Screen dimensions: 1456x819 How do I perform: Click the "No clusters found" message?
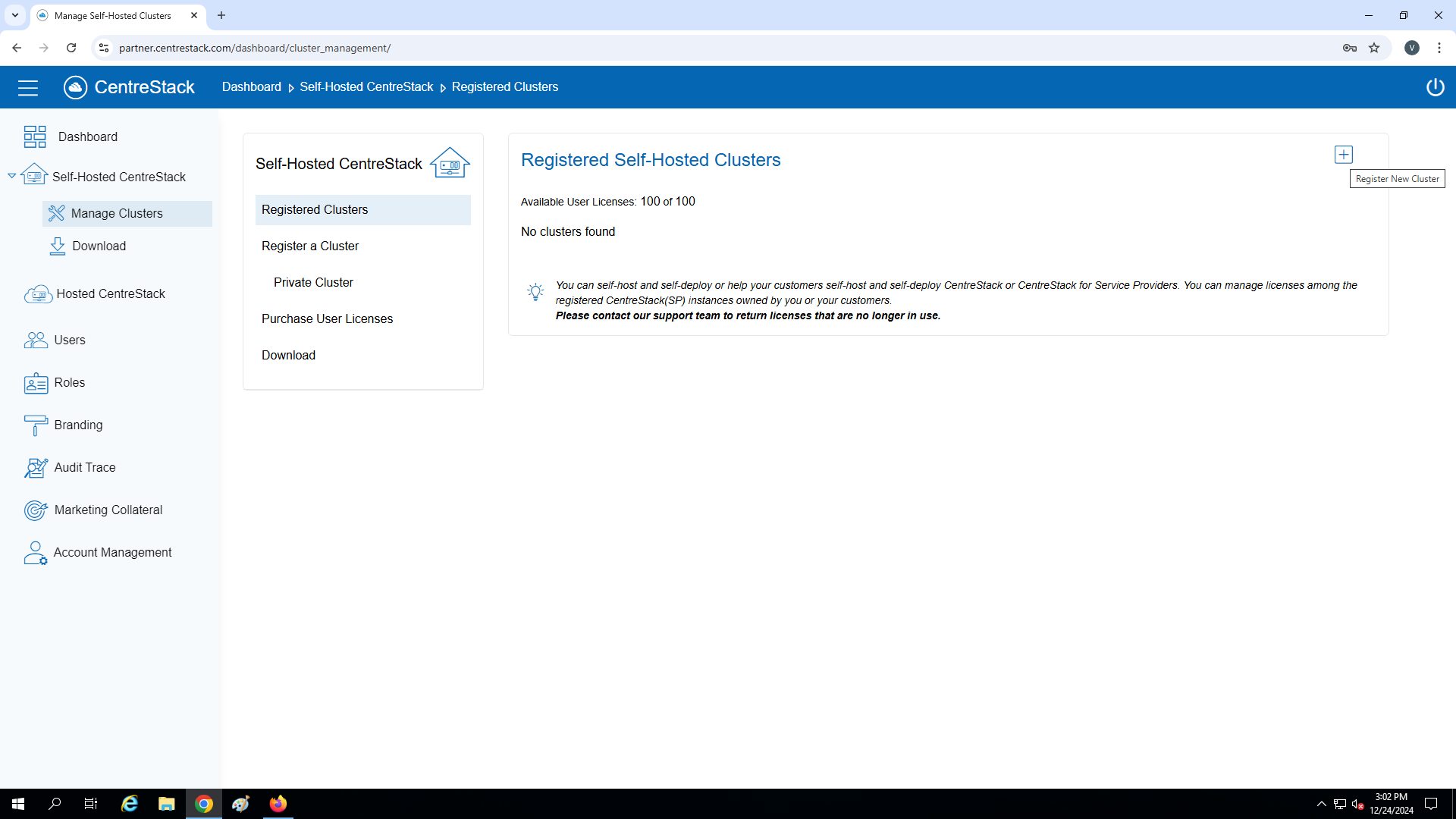click(568, 232)
